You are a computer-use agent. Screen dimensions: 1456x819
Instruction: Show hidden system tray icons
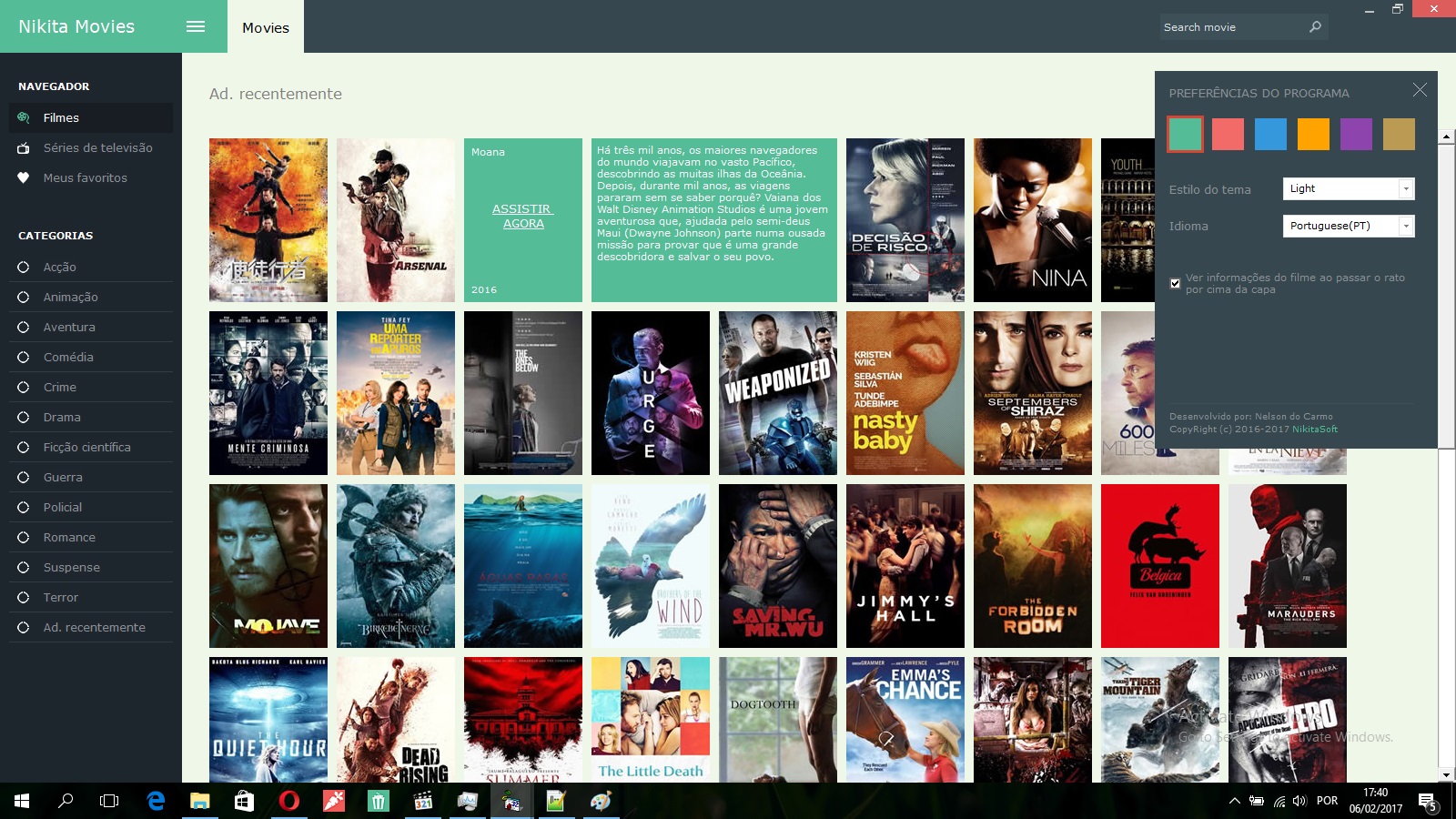(x=1234, y=801)
